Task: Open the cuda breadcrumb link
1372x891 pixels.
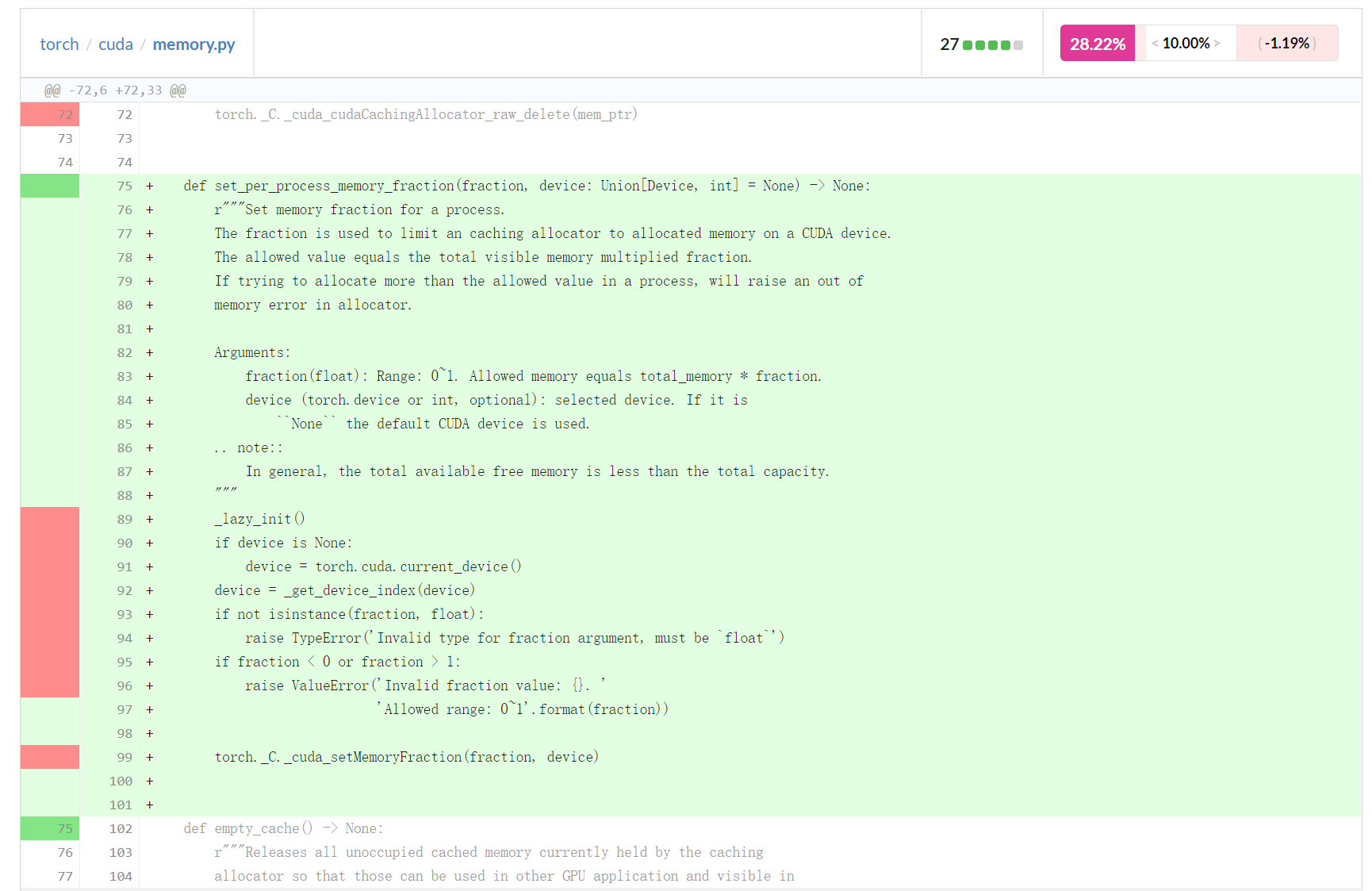Action: pos(116,44)
